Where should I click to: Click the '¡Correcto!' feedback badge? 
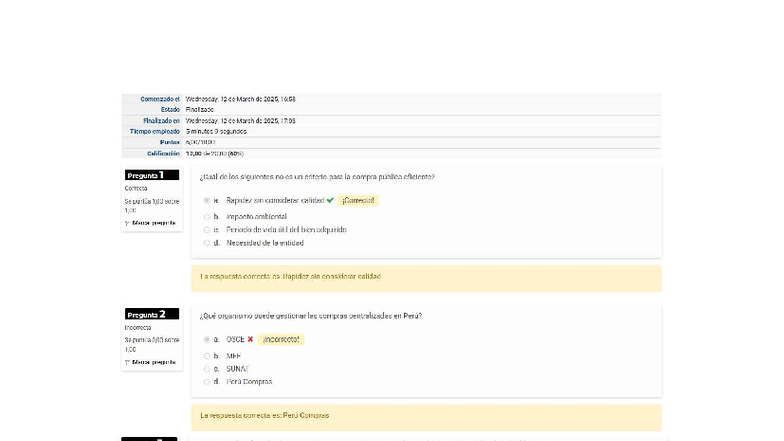click(358, 200)
